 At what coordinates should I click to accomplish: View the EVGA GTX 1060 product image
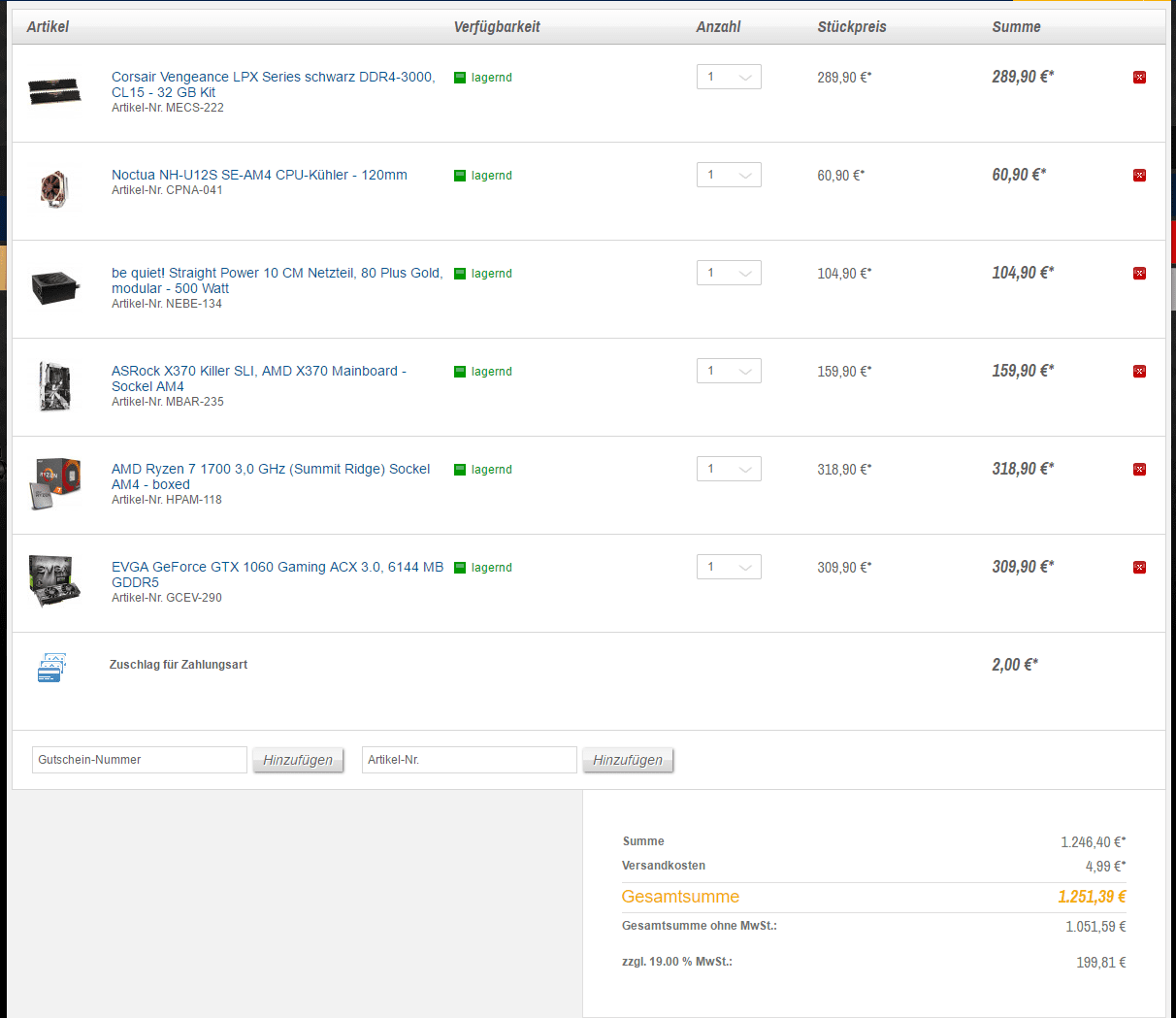54,580
